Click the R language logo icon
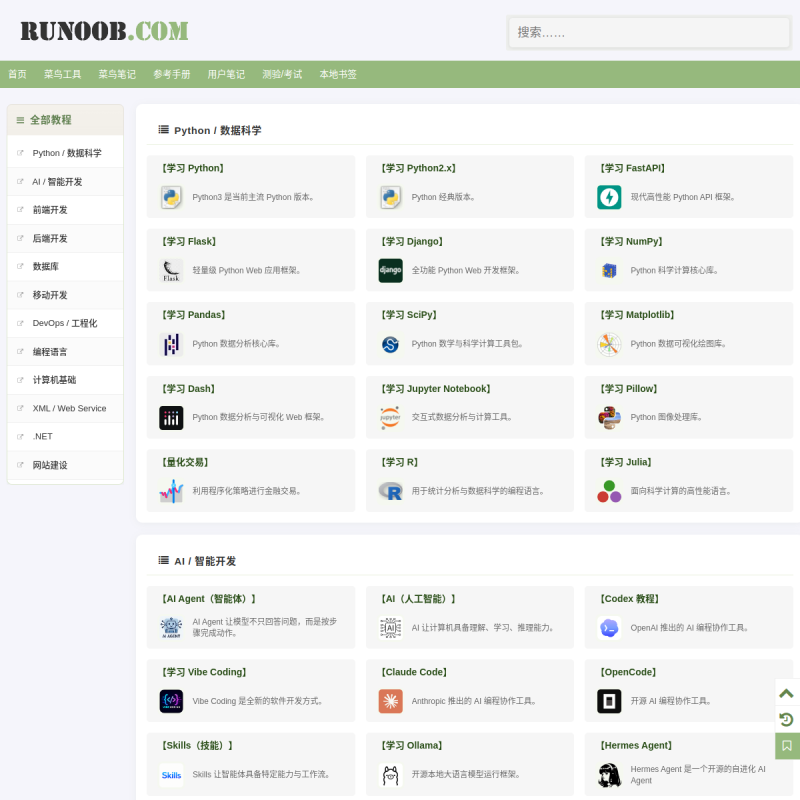Image resolution: width=800 pixels, height=800 pixels. (390, 491)
